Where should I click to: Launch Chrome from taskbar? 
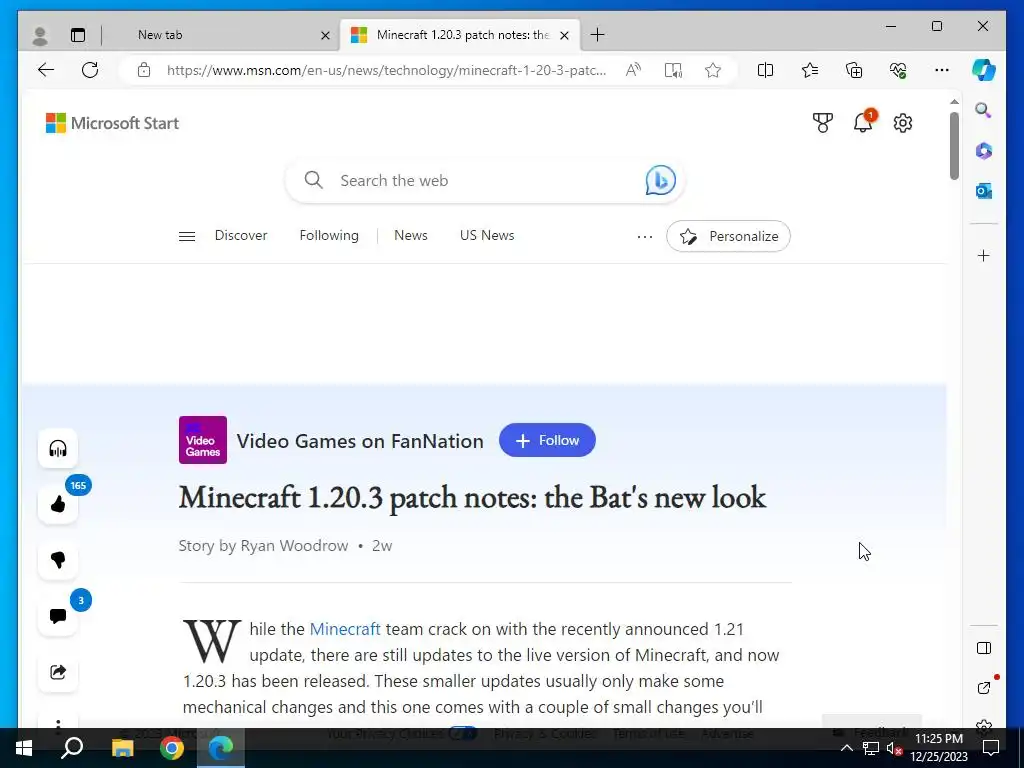(x=172, y=748)
